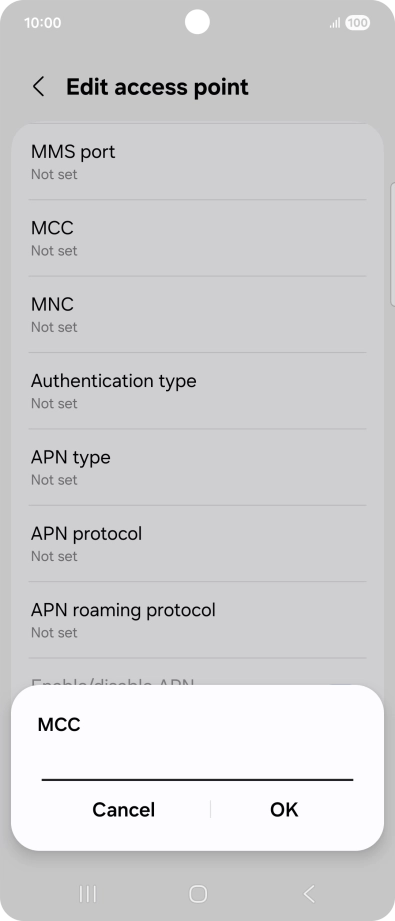Tap the home navigation button
The image size is (395, 921).
[198, 893]
